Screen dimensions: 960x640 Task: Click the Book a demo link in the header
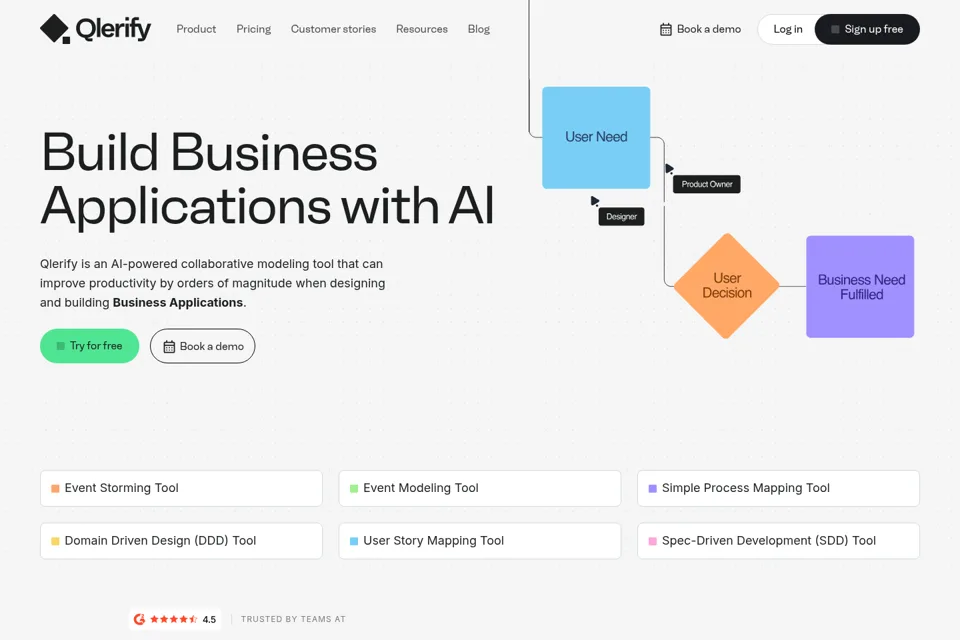tap(700, 29)
